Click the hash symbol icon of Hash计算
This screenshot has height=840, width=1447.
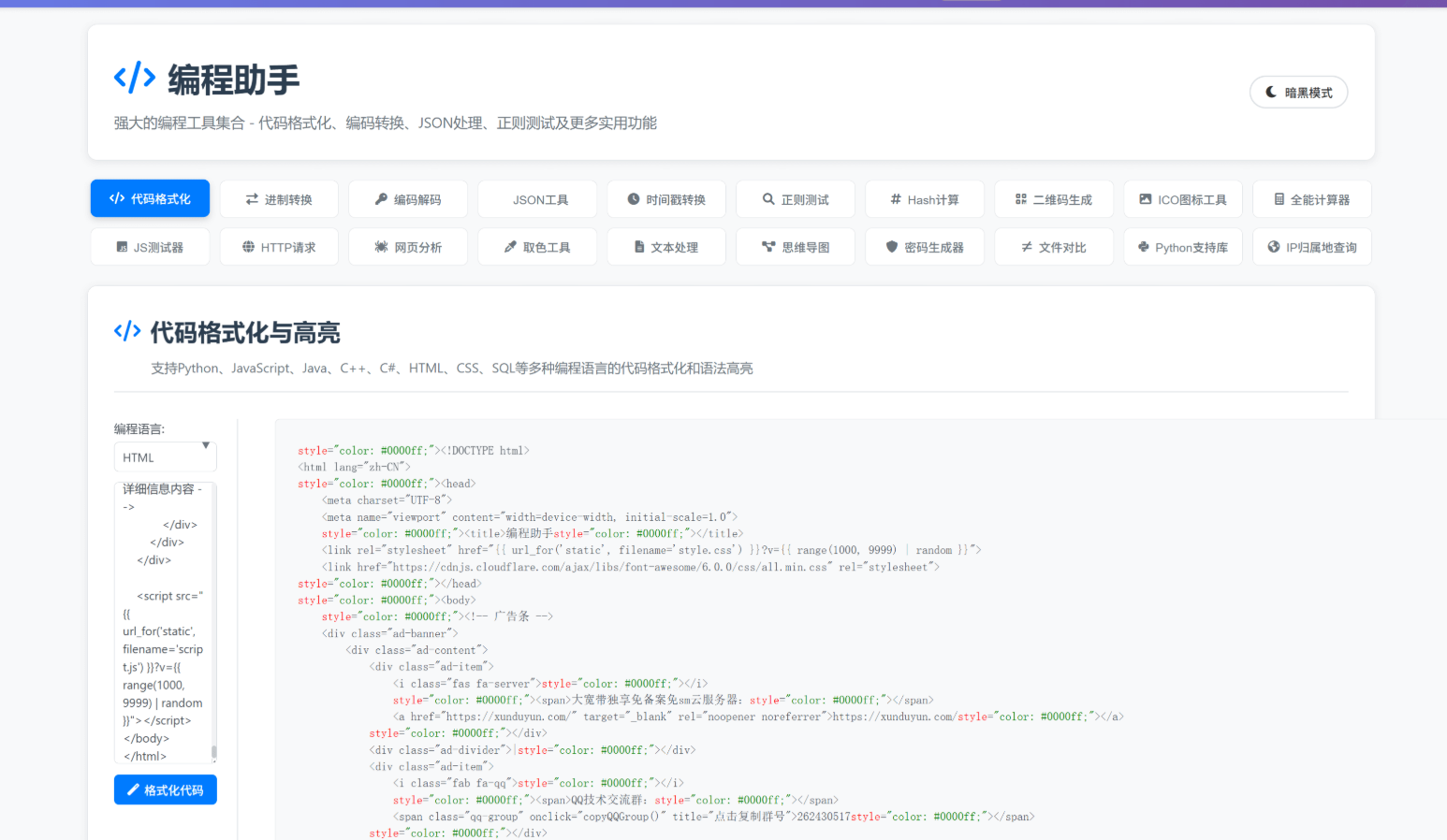(x=896, y=199)
